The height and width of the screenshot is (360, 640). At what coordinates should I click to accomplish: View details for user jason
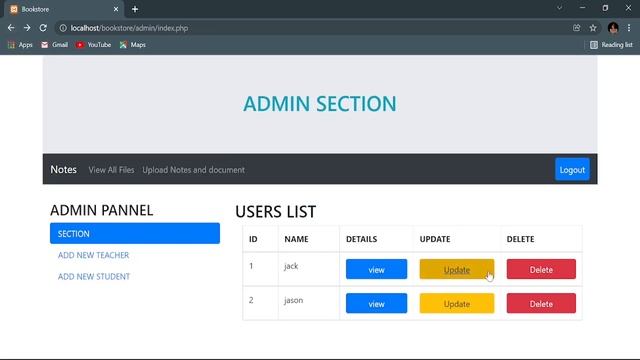376,304
